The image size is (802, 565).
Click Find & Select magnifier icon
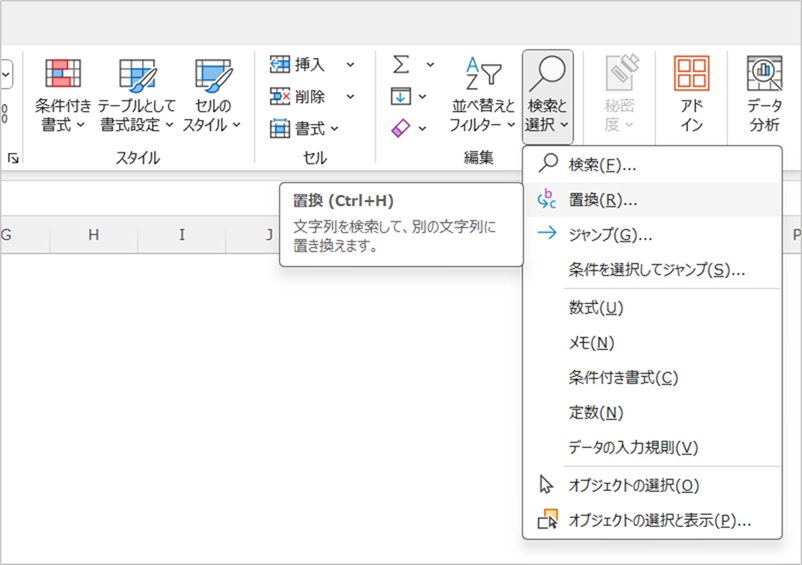547,74
